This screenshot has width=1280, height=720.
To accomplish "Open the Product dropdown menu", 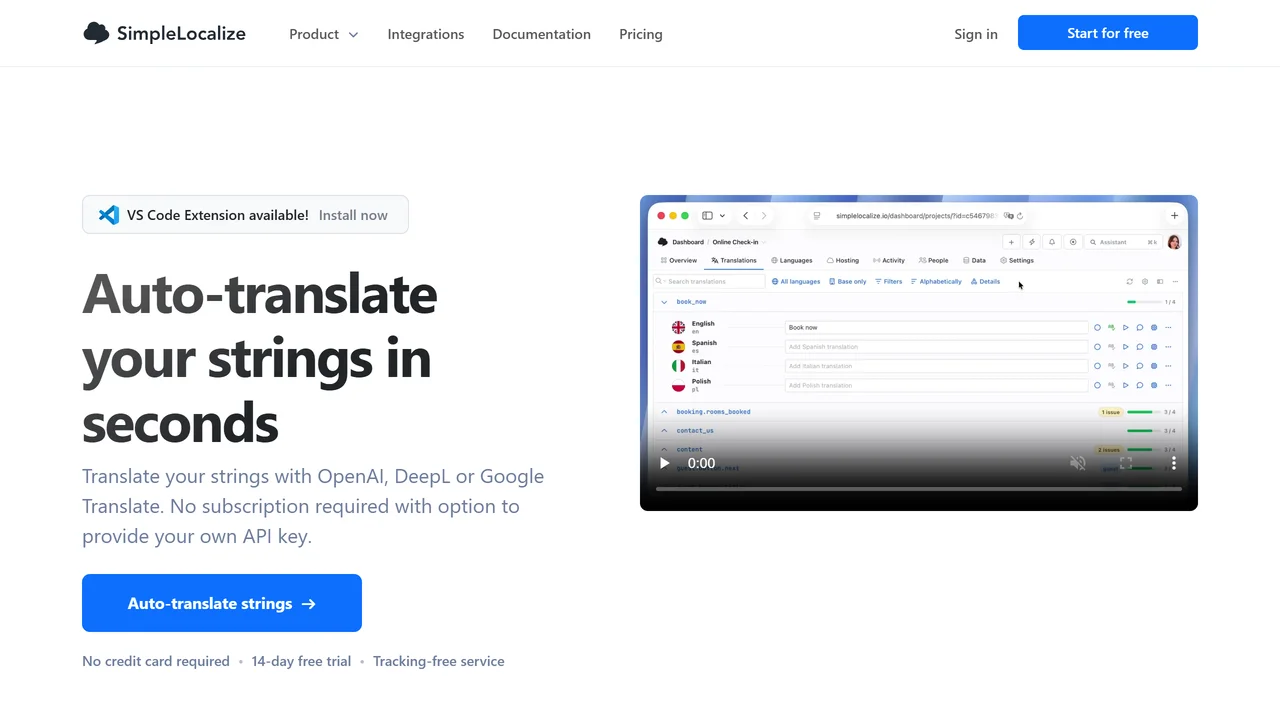I will tap(324, 34).
